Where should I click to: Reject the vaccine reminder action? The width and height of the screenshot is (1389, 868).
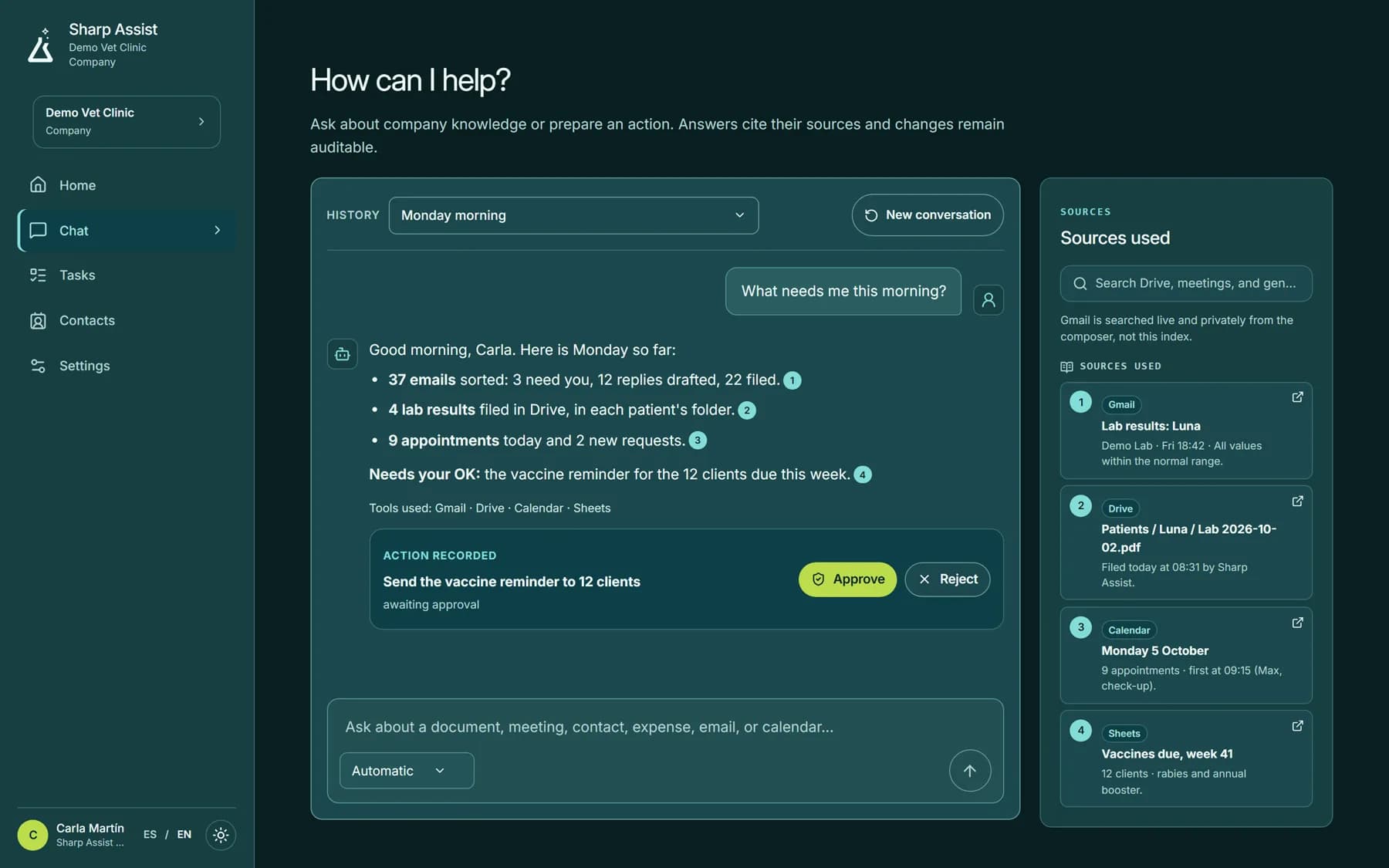coord(947,579)
